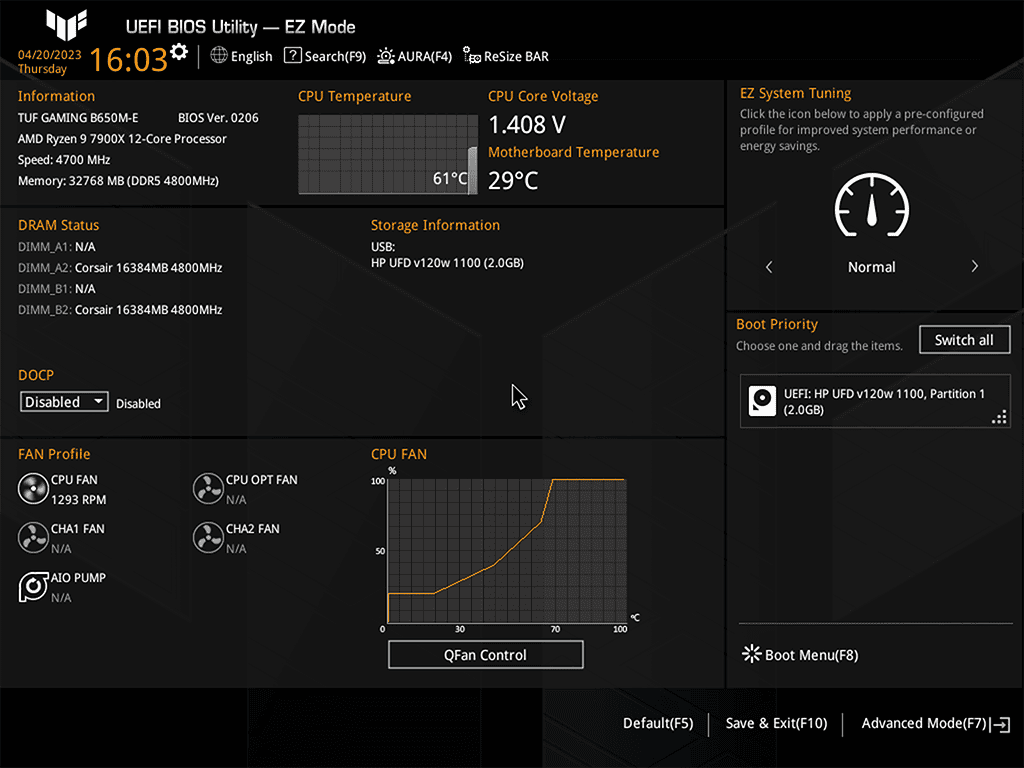
Task: Click the EZ System Tuning gauge icon
Action: pyautogui.click(x=872, y=205)
